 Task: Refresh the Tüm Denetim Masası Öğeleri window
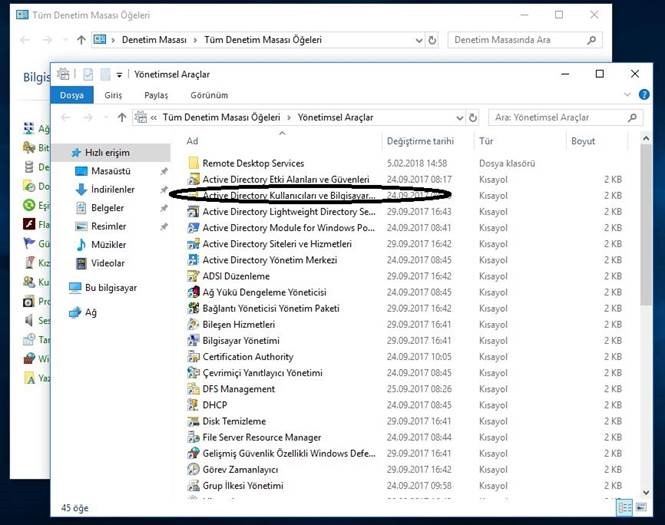tap(432, 40)
